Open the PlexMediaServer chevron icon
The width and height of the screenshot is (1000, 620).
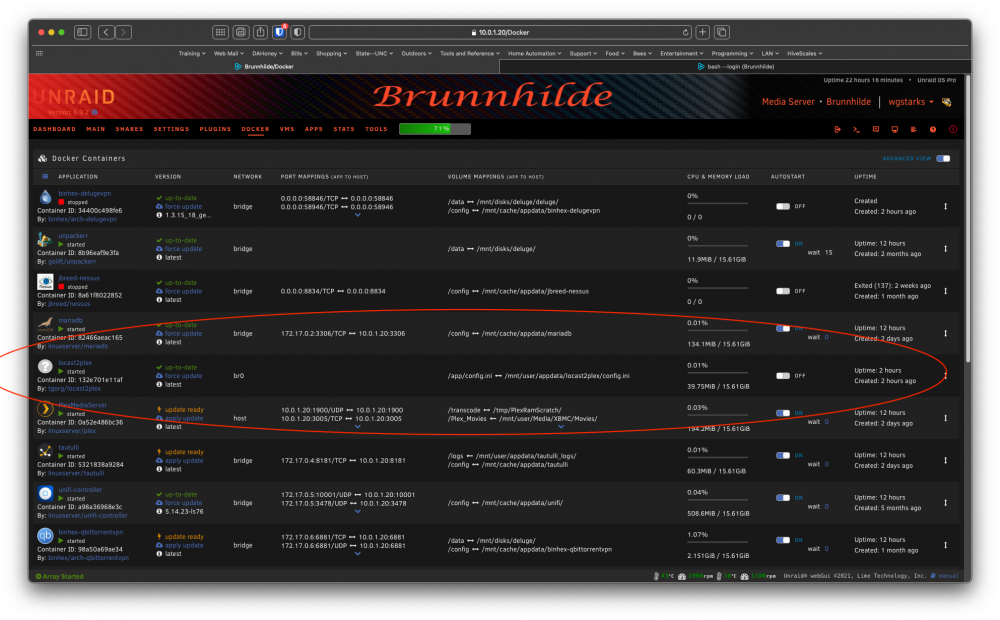pyautogui.click(x=45, y=408)
